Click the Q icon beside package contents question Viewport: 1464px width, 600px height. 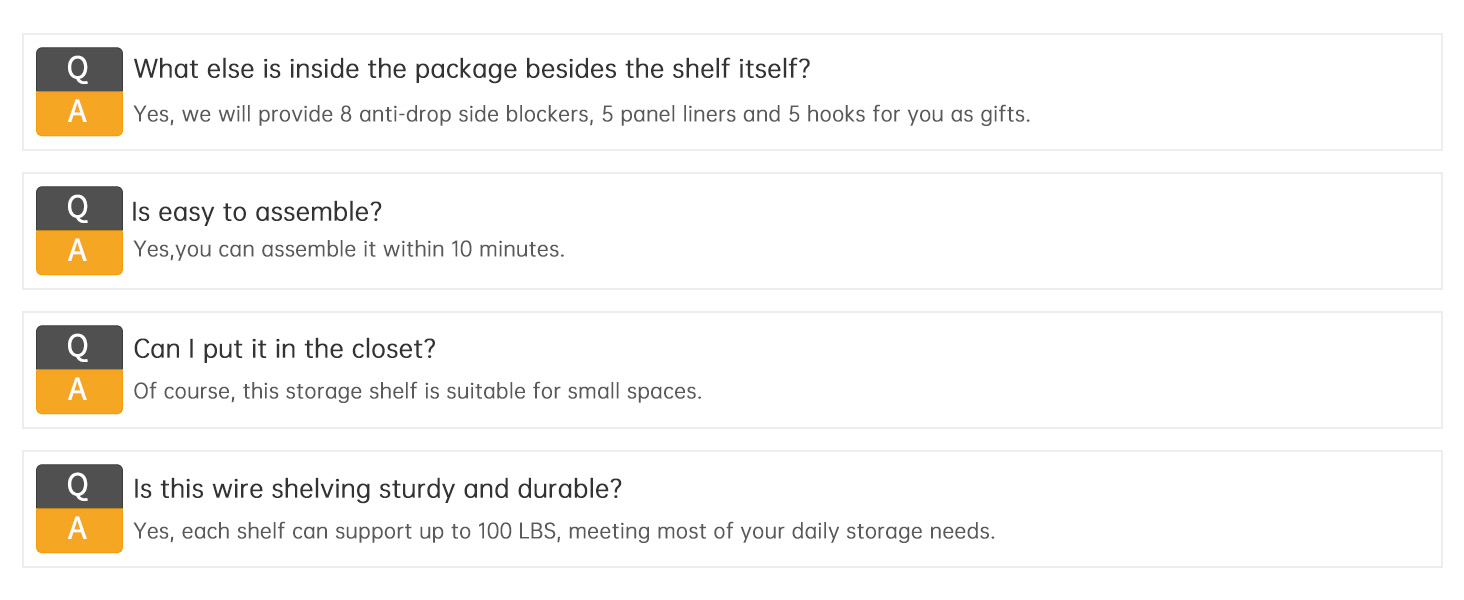point(79,69)
